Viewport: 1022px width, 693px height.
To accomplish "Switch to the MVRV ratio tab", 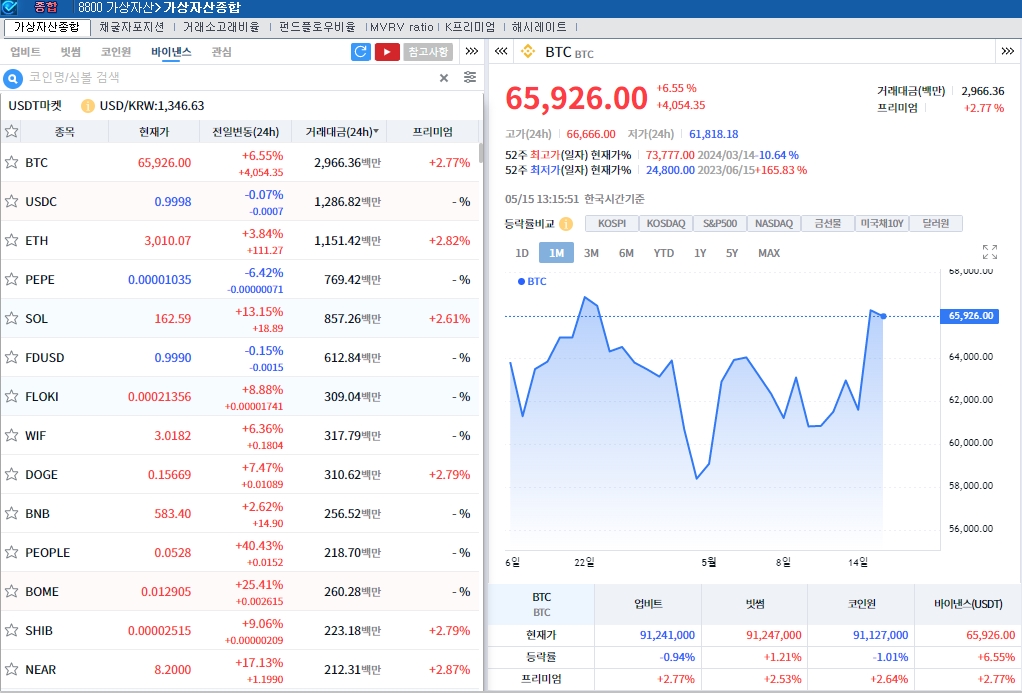I will (401, 27).
